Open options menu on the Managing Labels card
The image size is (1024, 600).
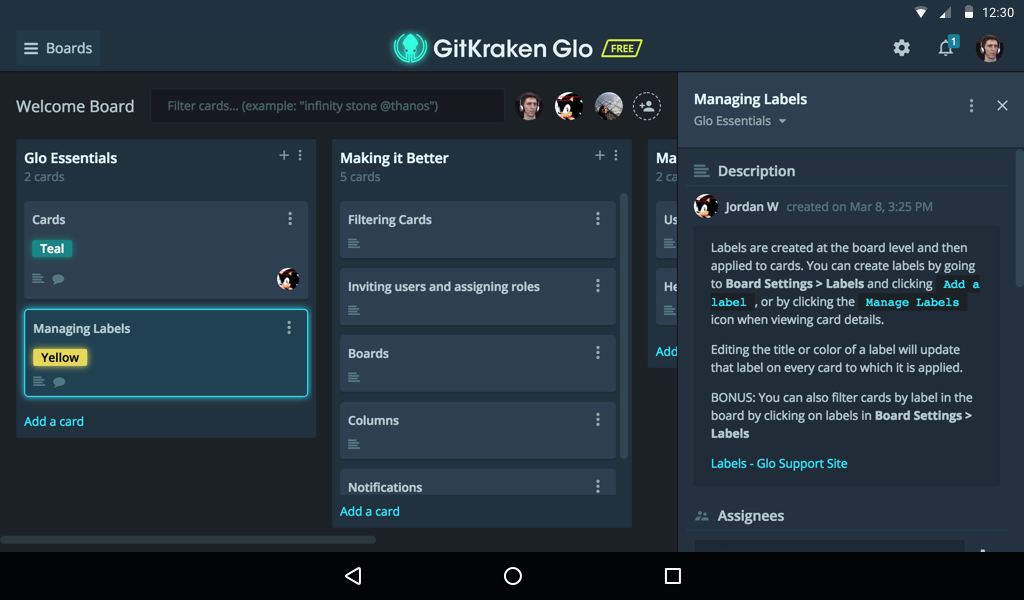[289, 328]
